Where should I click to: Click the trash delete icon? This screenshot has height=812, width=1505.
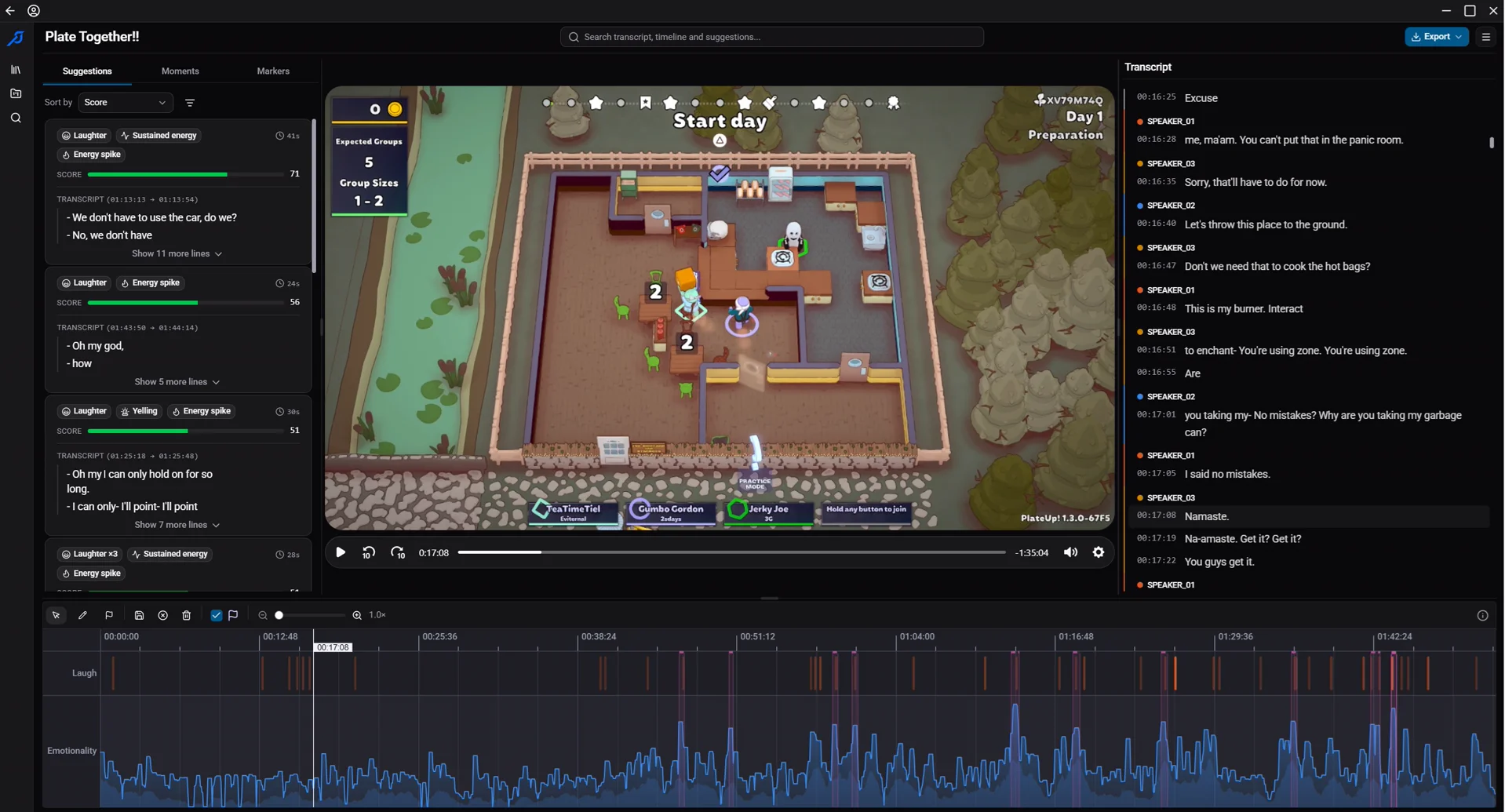coord(187,616)
